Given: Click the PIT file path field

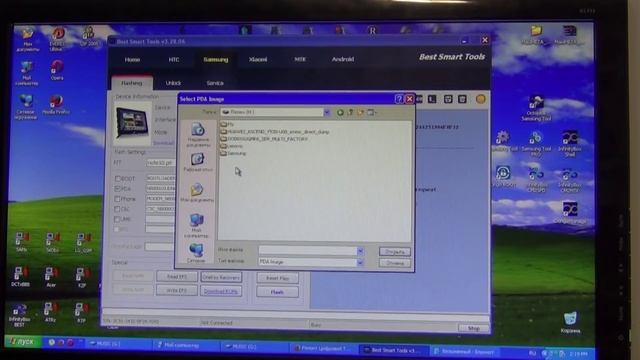Looking at the screenshot, I should 161,163.
